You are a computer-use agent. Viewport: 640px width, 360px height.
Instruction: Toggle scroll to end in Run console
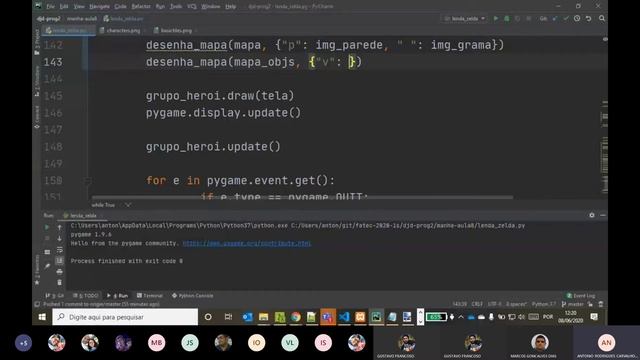(60, 260)
